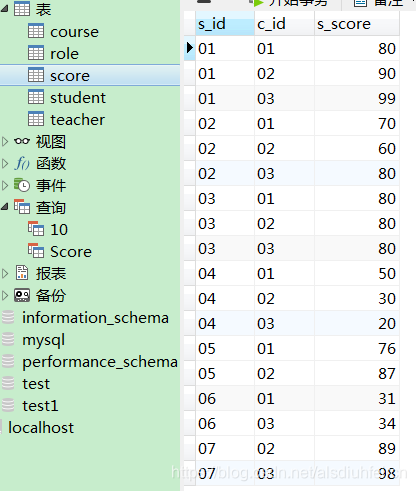The height and width of the screenshot is (491, 416).
Task: Collapse the 表 tables node
Action: tap(4, 9)
